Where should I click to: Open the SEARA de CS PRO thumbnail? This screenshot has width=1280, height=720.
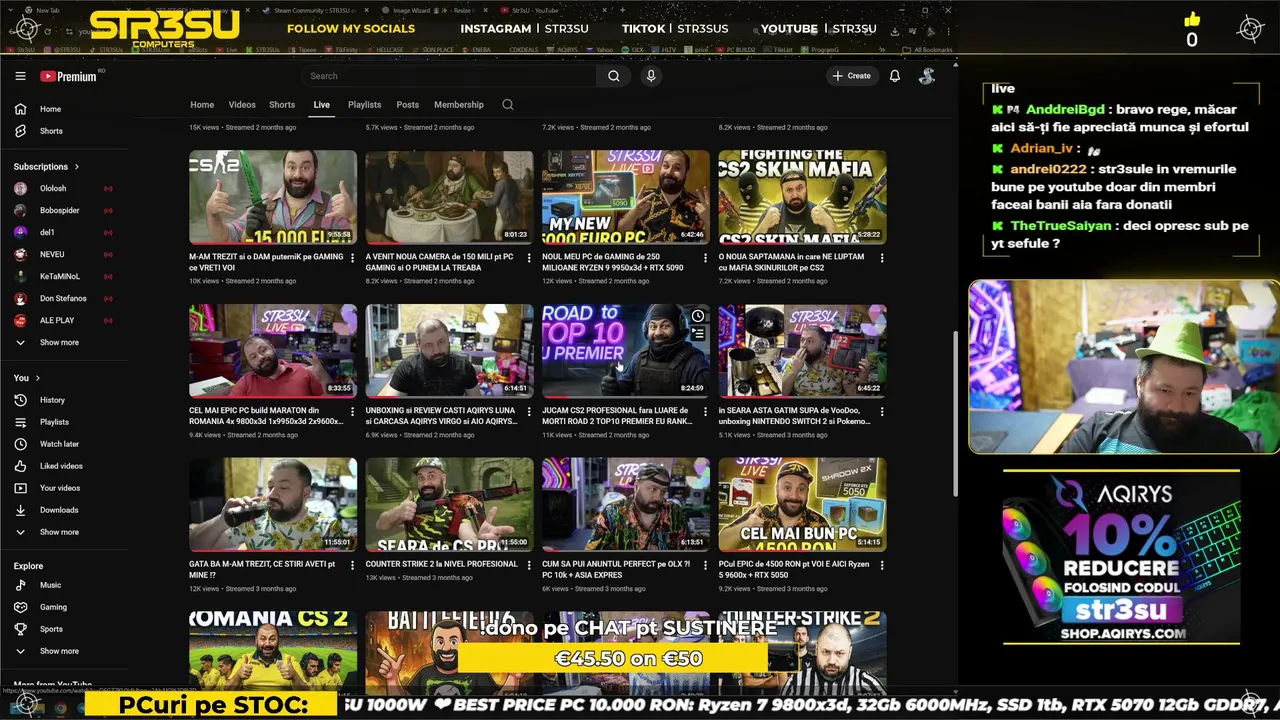(449, 505)
